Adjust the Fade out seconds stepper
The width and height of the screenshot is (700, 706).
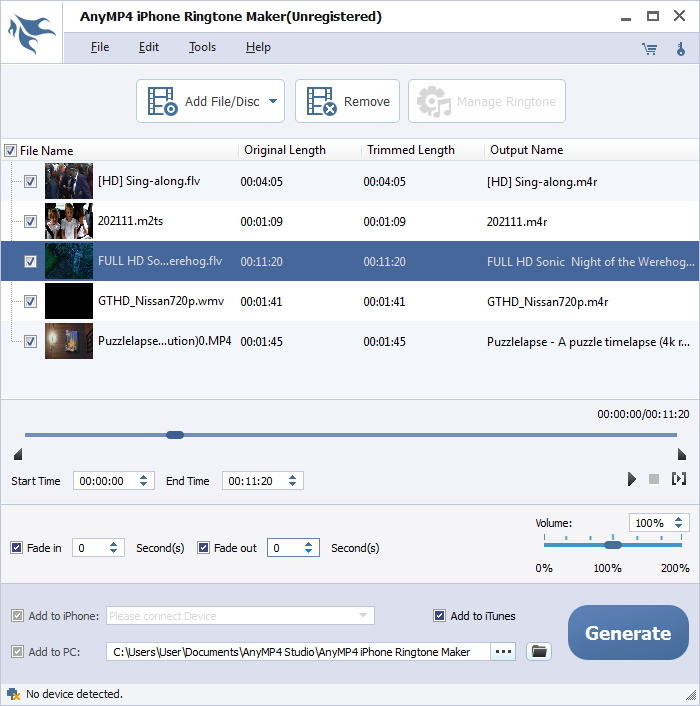click(x=308, y=548)
